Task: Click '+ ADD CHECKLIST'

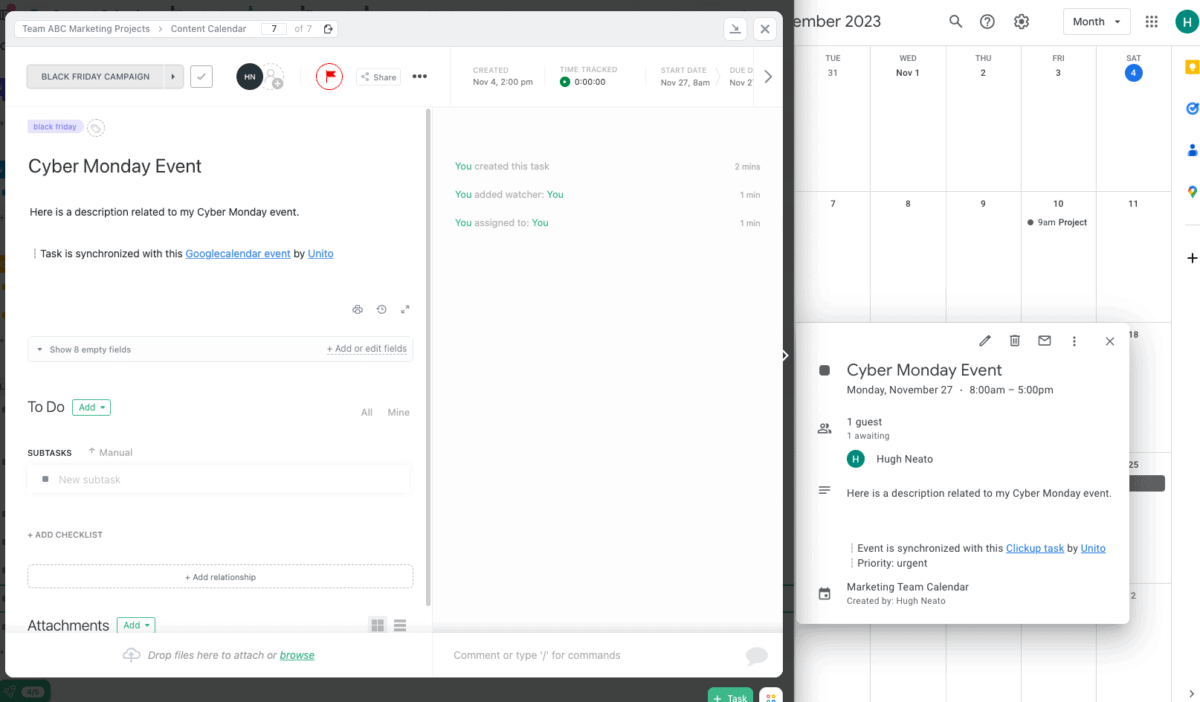Action: click(65, 535)
